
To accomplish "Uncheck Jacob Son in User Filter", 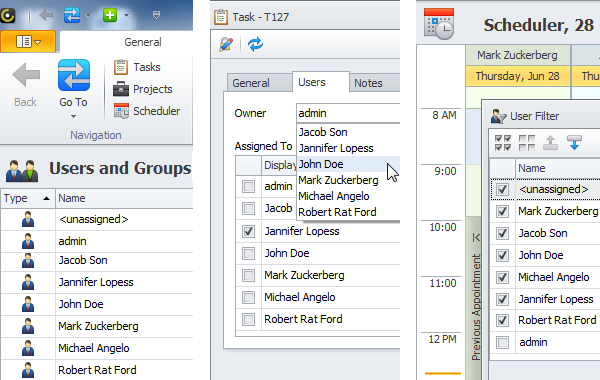I will (502, 233).
